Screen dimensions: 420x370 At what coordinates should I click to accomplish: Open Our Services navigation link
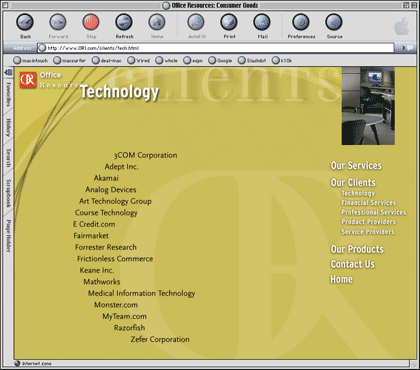point(356,166)
